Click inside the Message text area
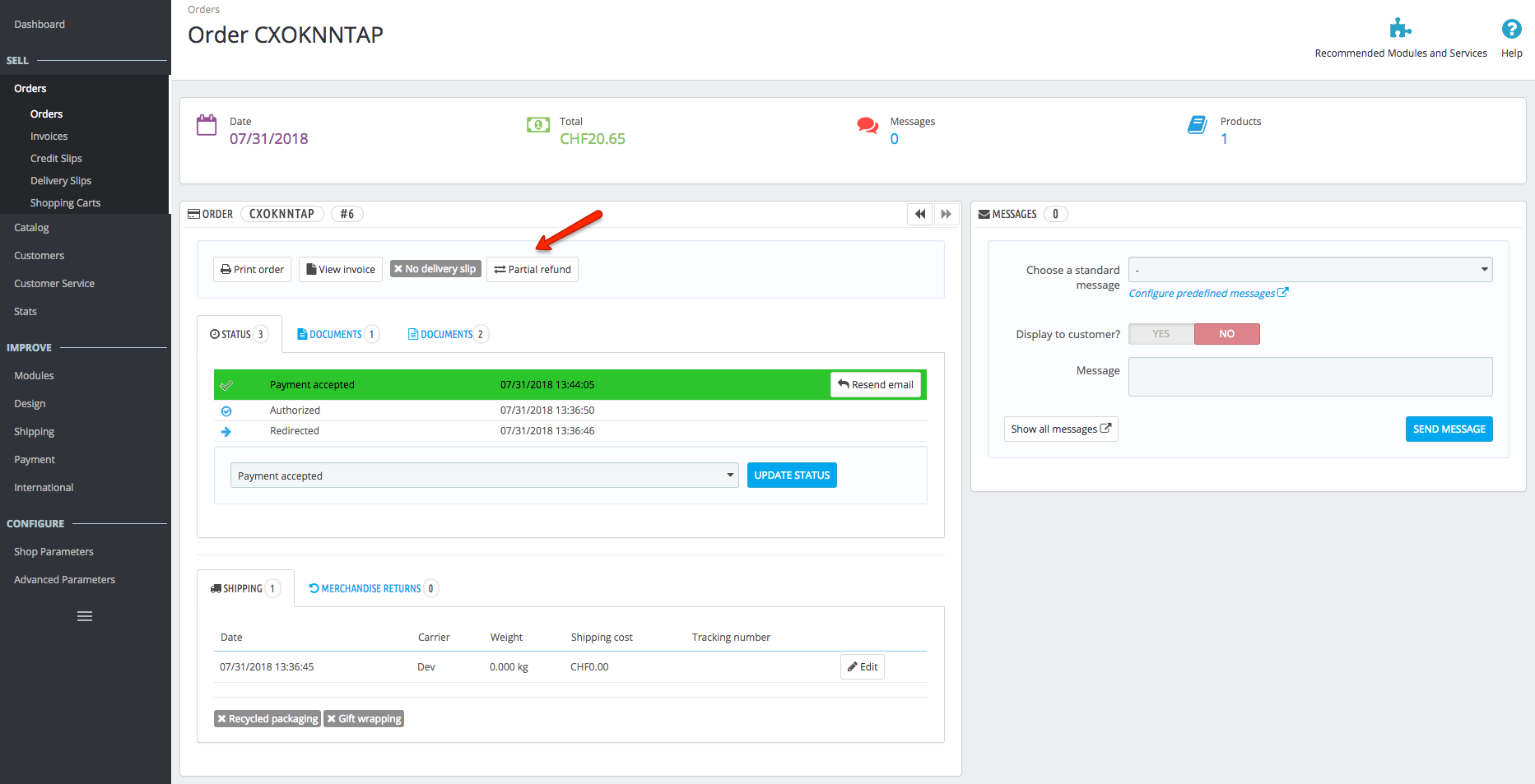The image size is (1535, 784). (x=1310, y=376)
